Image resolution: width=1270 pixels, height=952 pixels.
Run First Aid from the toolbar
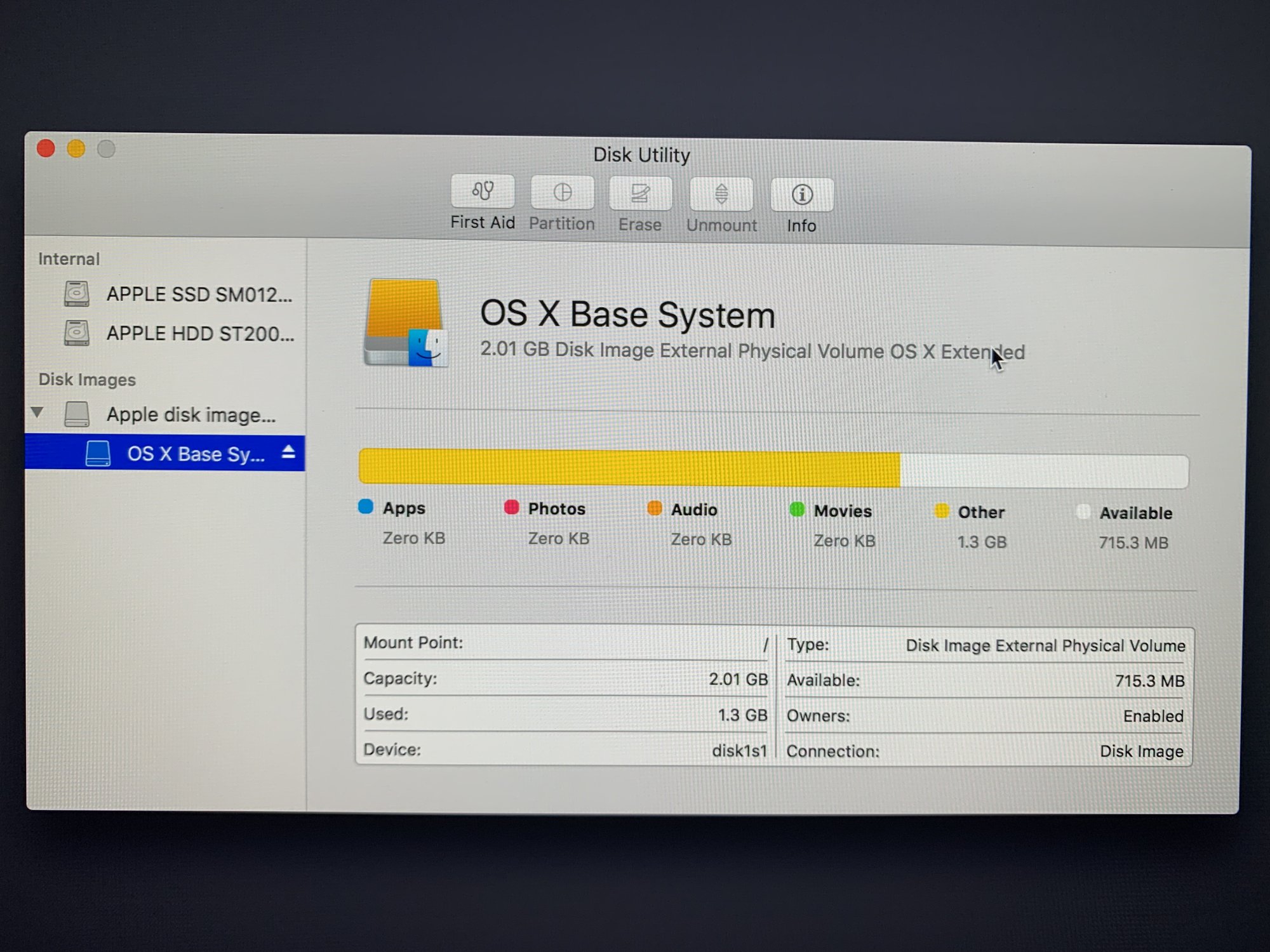tap(483, 192)
